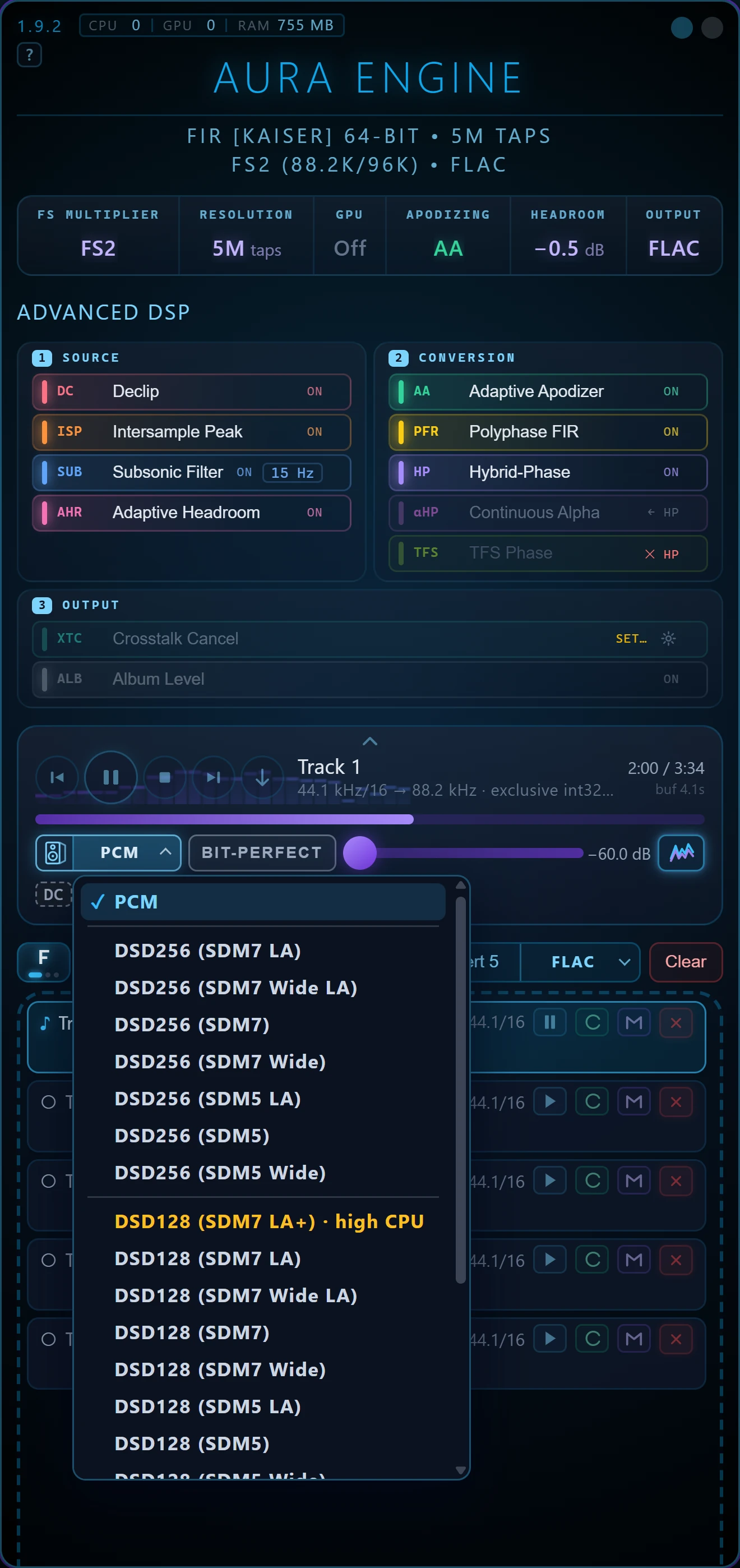Collapse the player panel chevron above Track 1
Viewport: 740px width, 1568px height.
[370, 741]
